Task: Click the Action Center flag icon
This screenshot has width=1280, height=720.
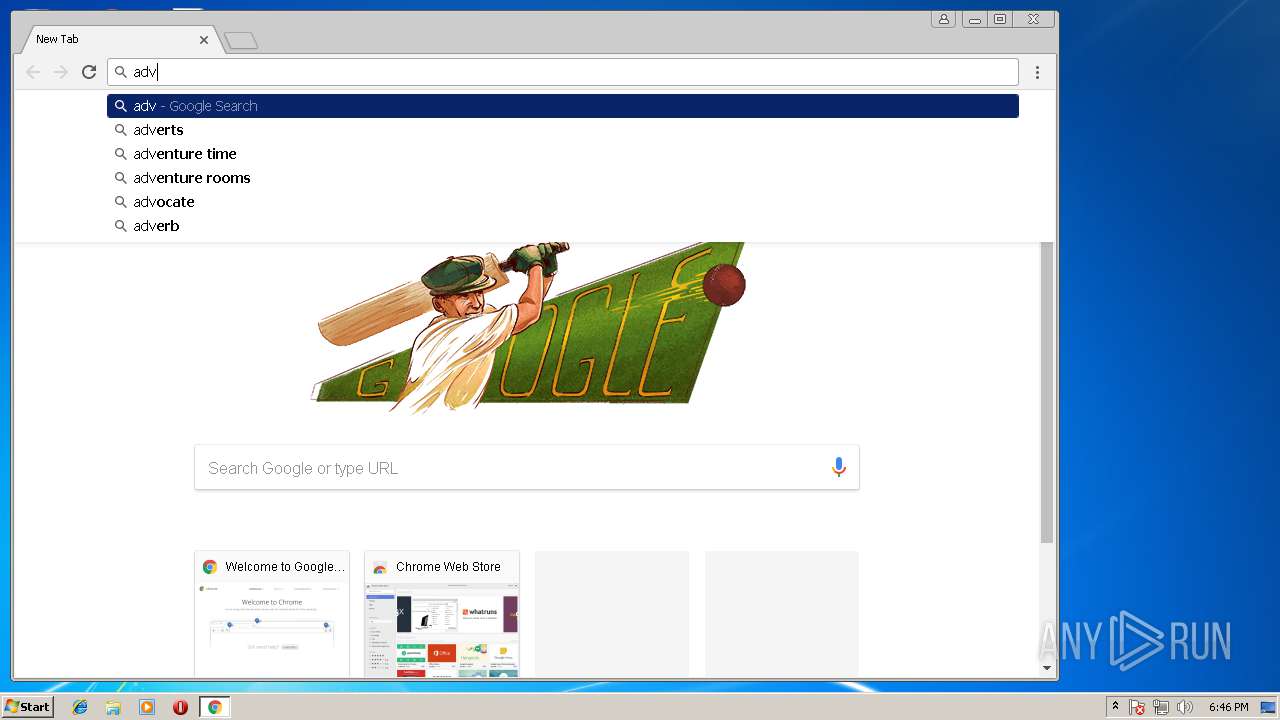Action: coord(1137,707)
